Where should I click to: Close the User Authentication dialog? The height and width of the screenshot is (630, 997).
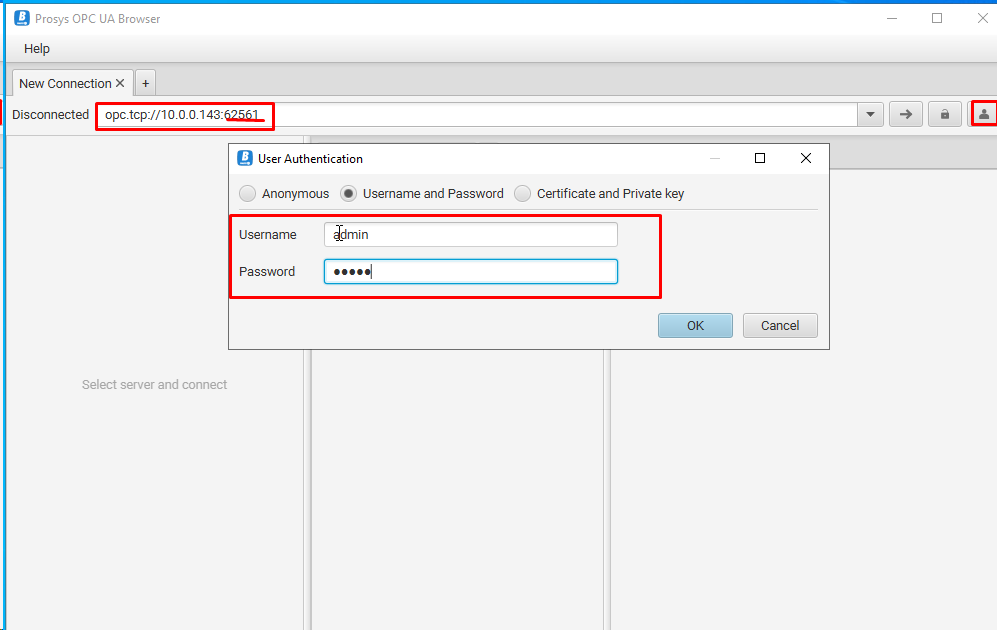[806, 158]
